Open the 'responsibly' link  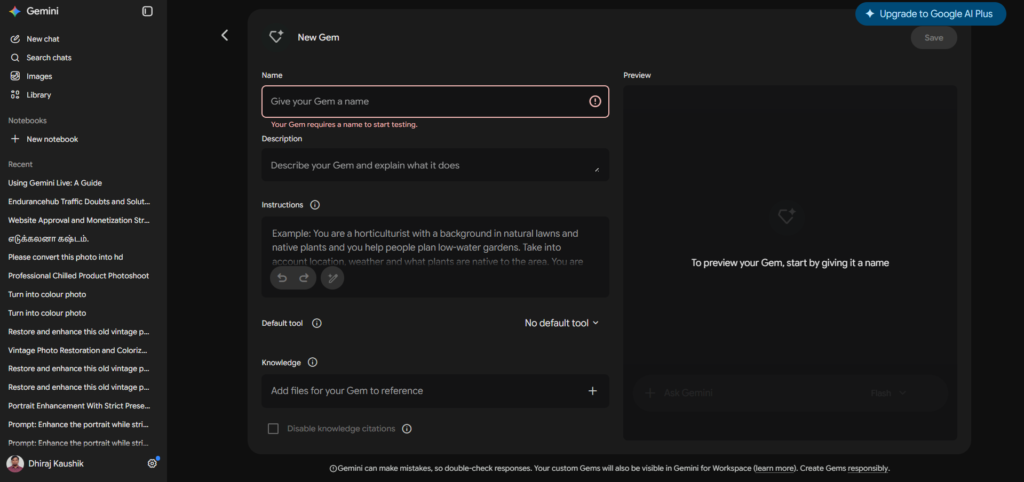tap(868, 468)
